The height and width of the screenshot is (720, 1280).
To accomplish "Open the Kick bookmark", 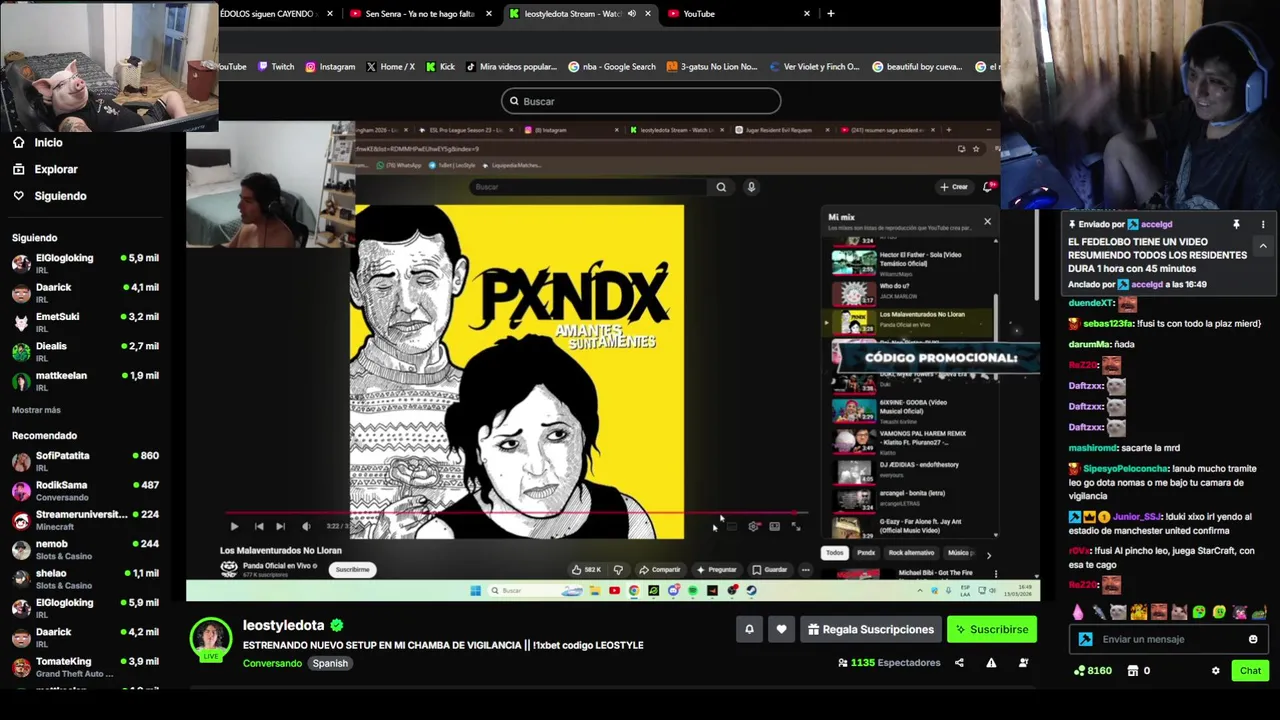I will click(x=440, y=67).
